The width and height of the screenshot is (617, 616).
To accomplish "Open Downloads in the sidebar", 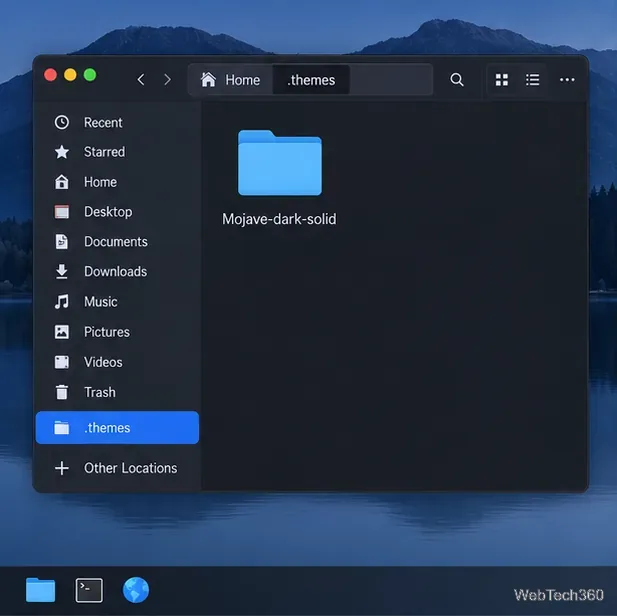I will point(117,272).
